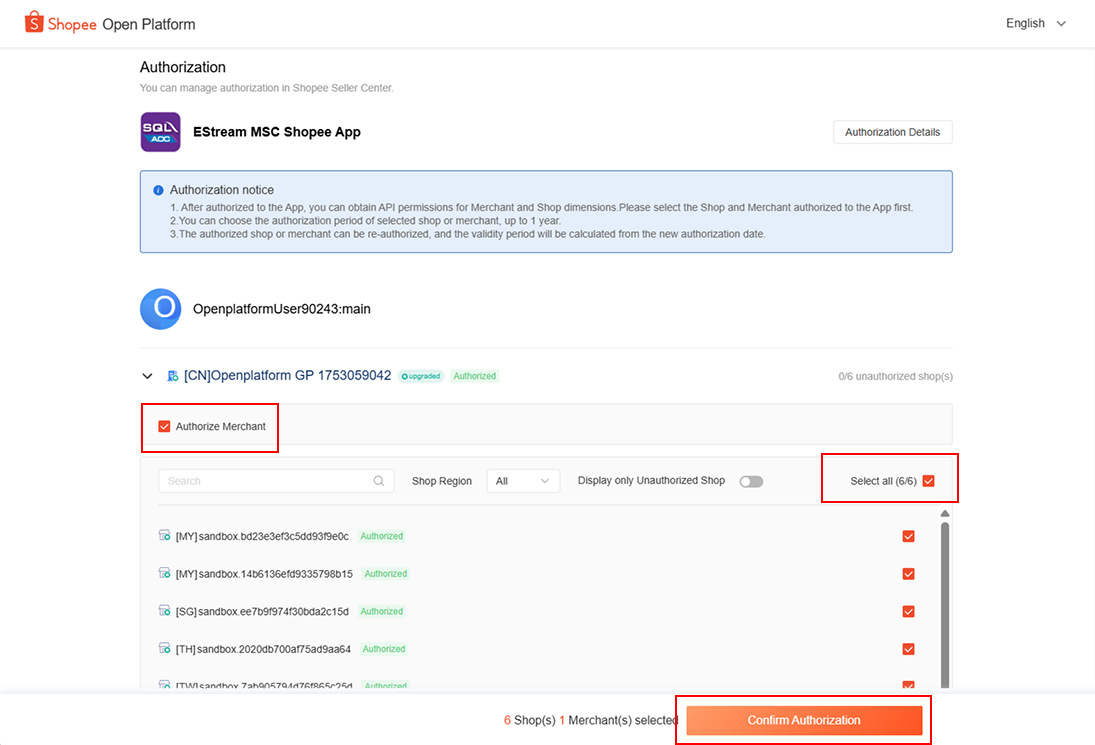Uncheck the Authorize Merchant checkbox
This screenshot has height=745, width=1095.
pos(165,427)
